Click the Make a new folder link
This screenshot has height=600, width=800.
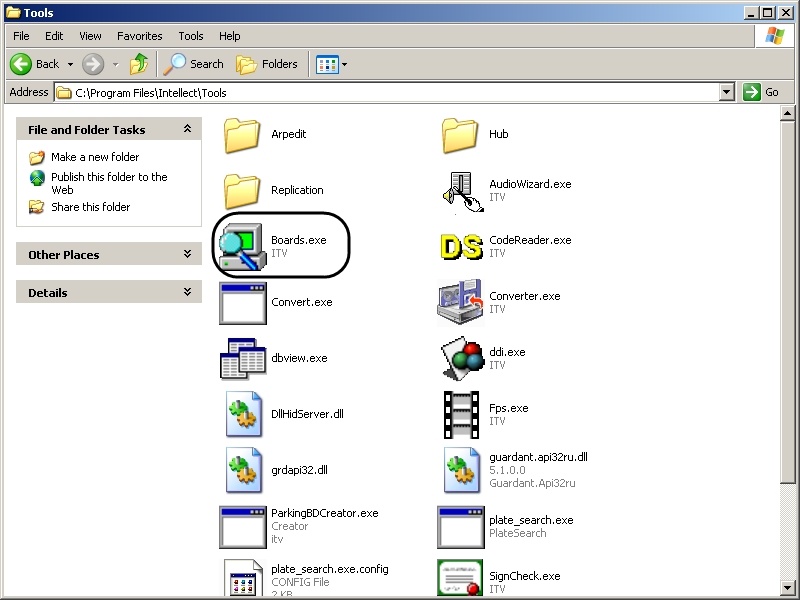pyautogui.click(x=95, y=157)
